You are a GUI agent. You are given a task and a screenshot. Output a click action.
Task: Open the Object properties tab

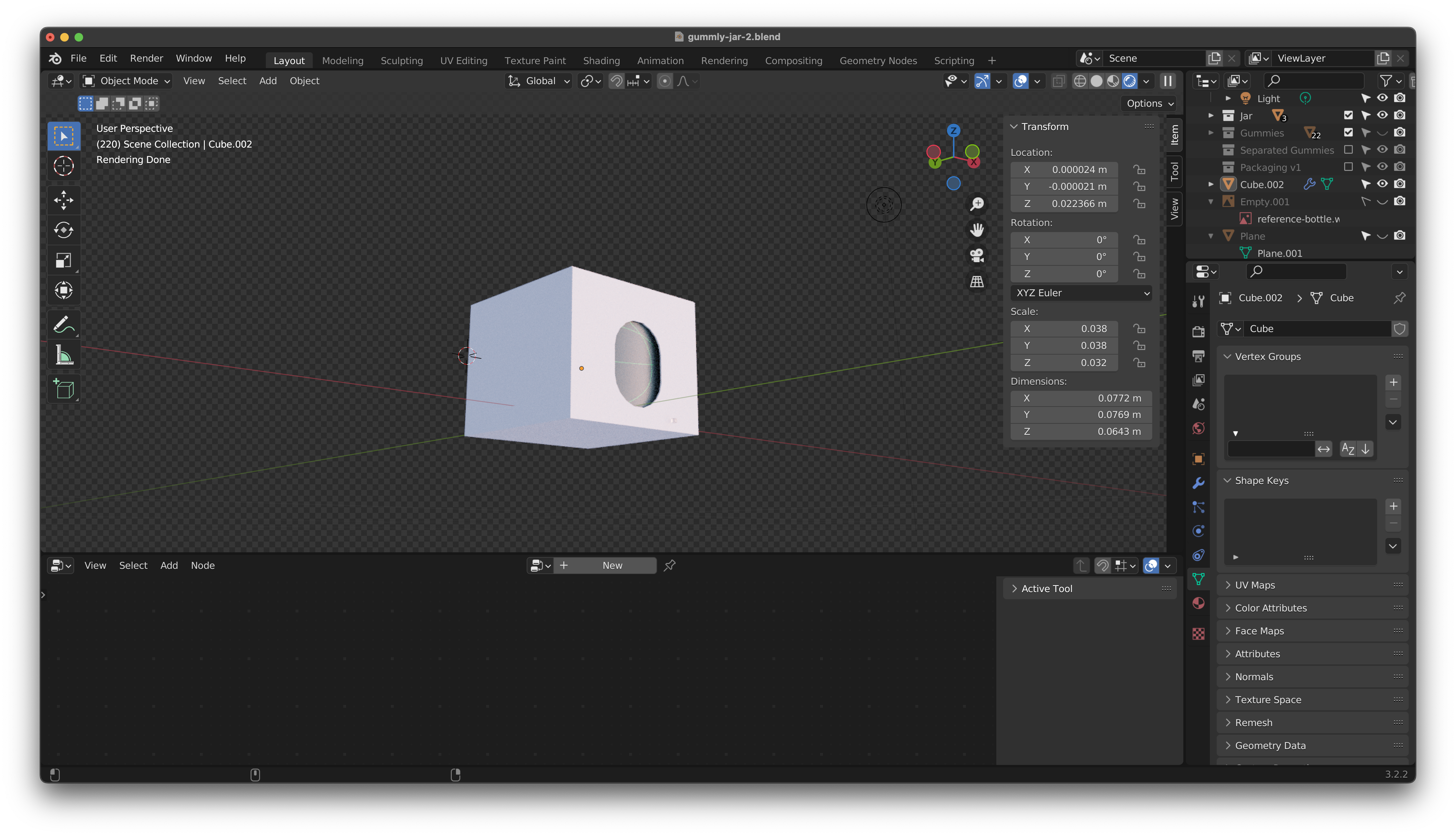[x=1198, y=459]
